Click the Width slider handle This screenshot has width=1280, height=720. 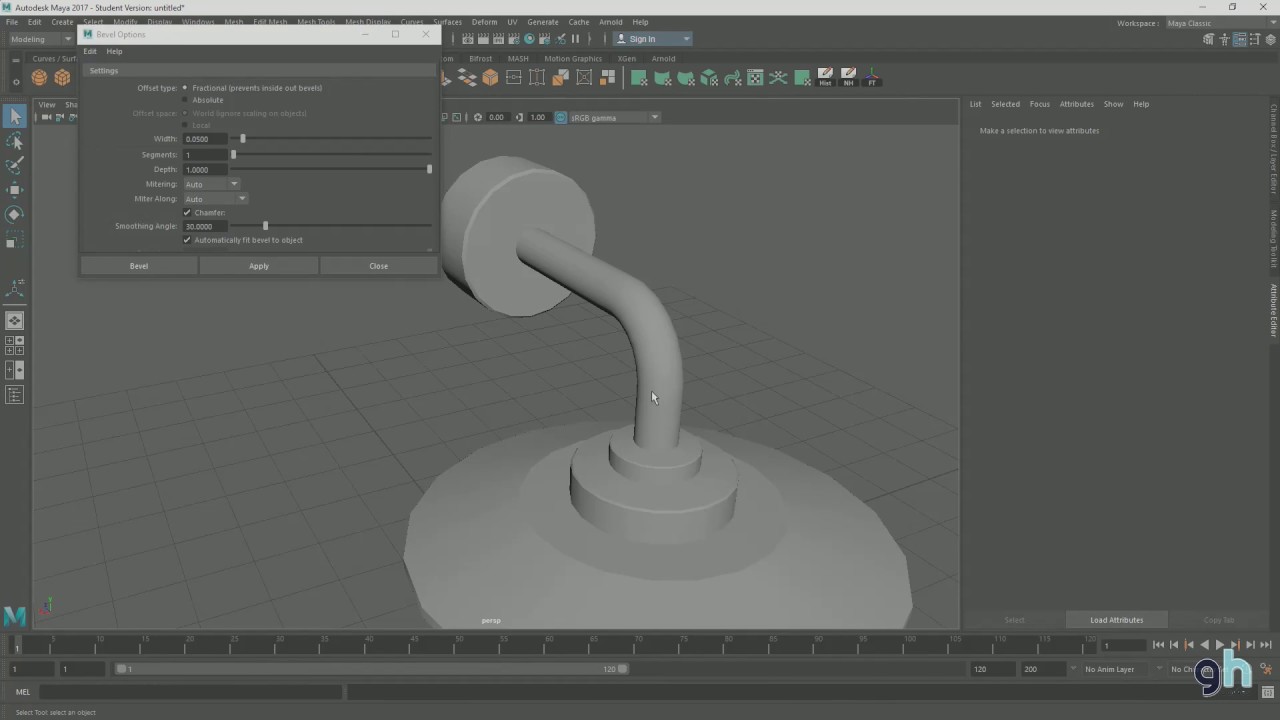pos(243,139)
